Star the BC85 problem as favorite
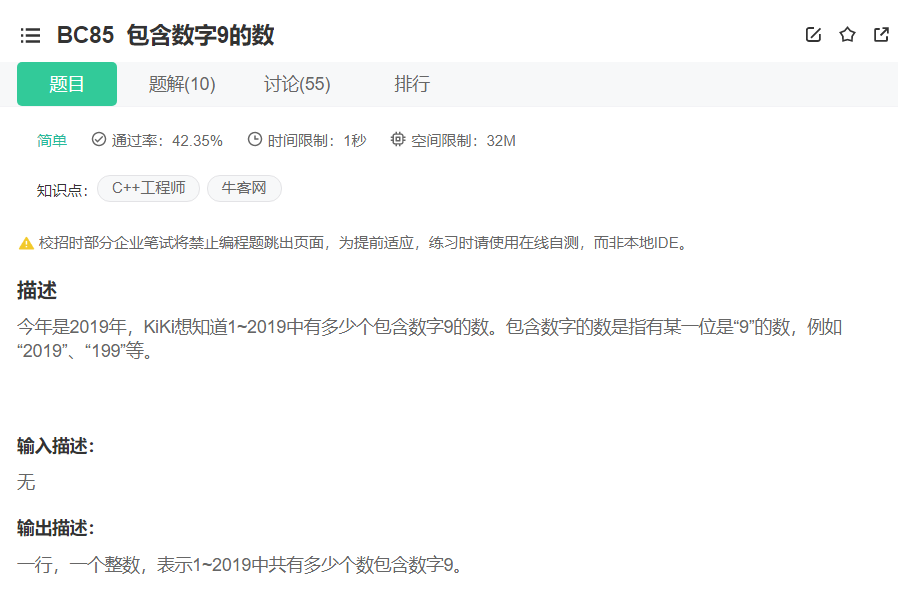 [847, 34]
